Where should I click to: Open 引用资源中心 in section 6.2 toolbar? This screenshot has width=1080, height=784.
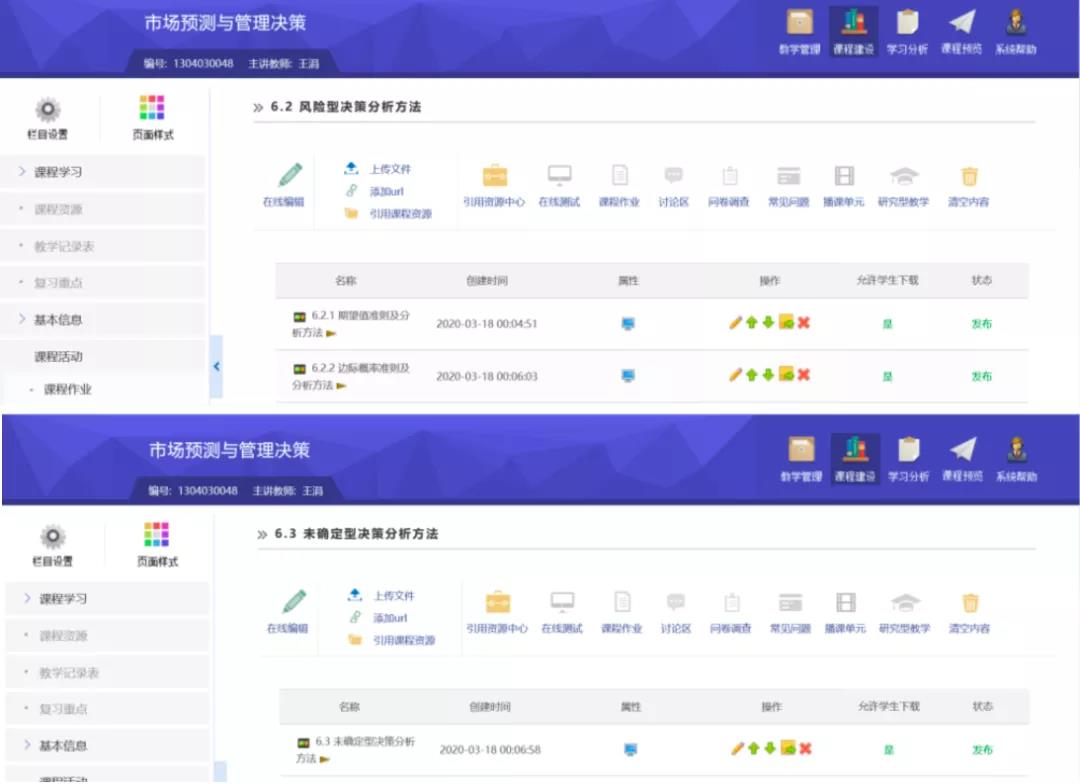point(495,176)
